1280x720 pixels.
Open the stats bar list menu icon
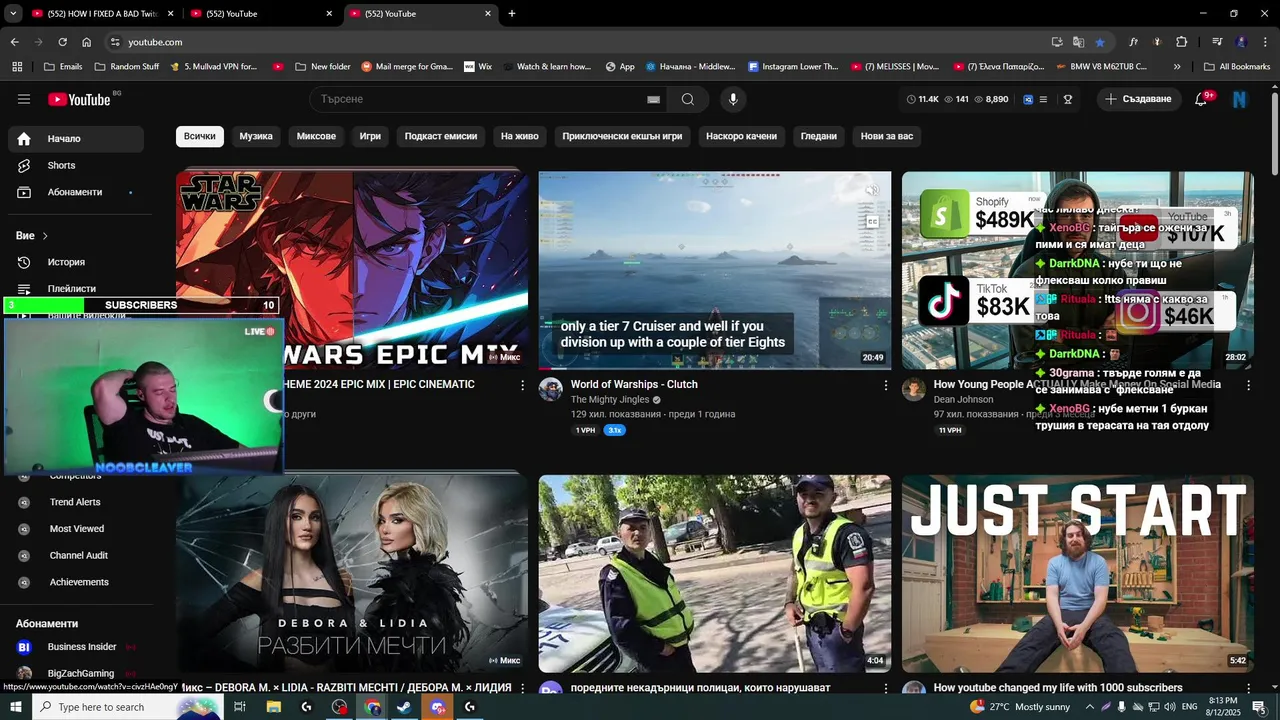pyautogui.click(x=1043, y=99)
